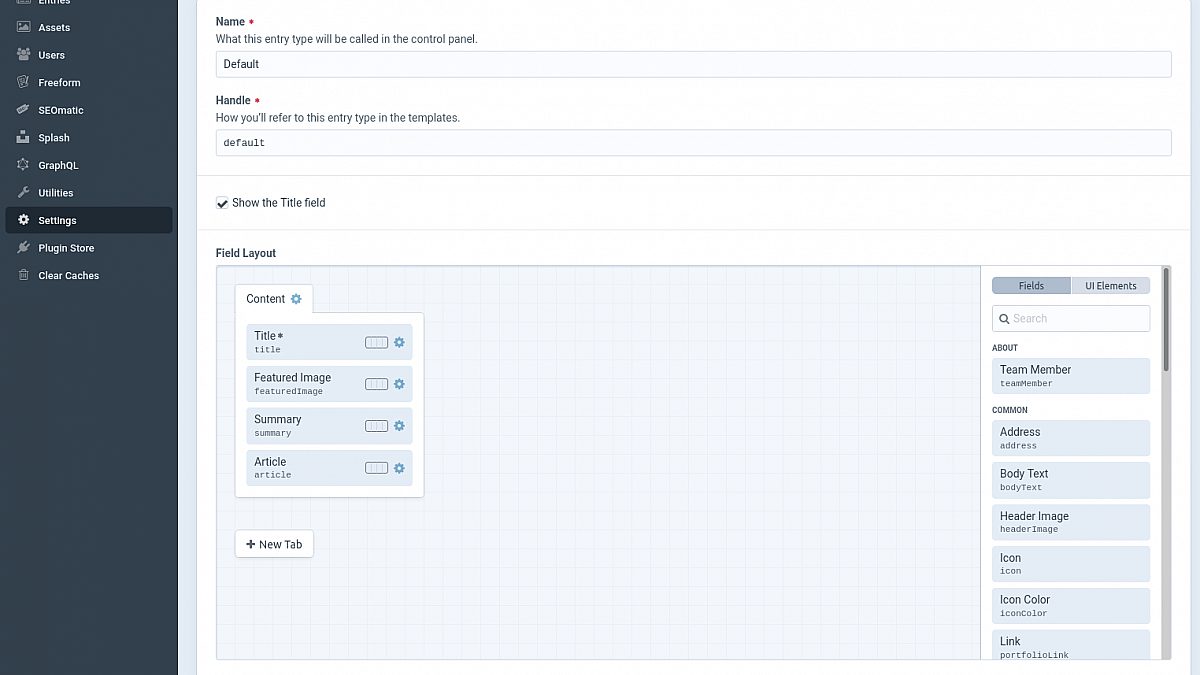Add a New Tab to layout

[274, 544]
